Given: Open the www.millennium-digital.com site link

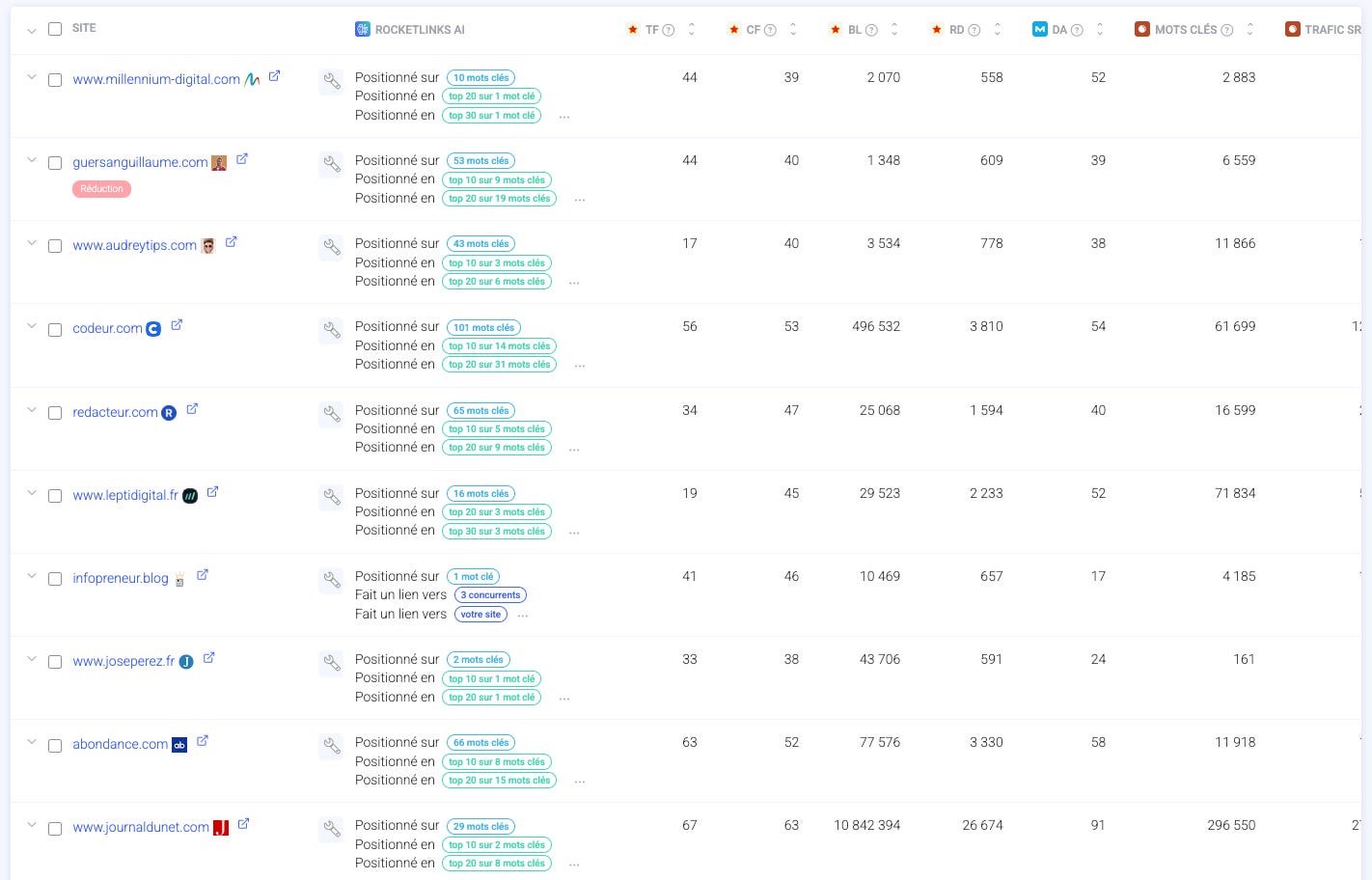Looking at the screenshot, I should click(156, 79).
